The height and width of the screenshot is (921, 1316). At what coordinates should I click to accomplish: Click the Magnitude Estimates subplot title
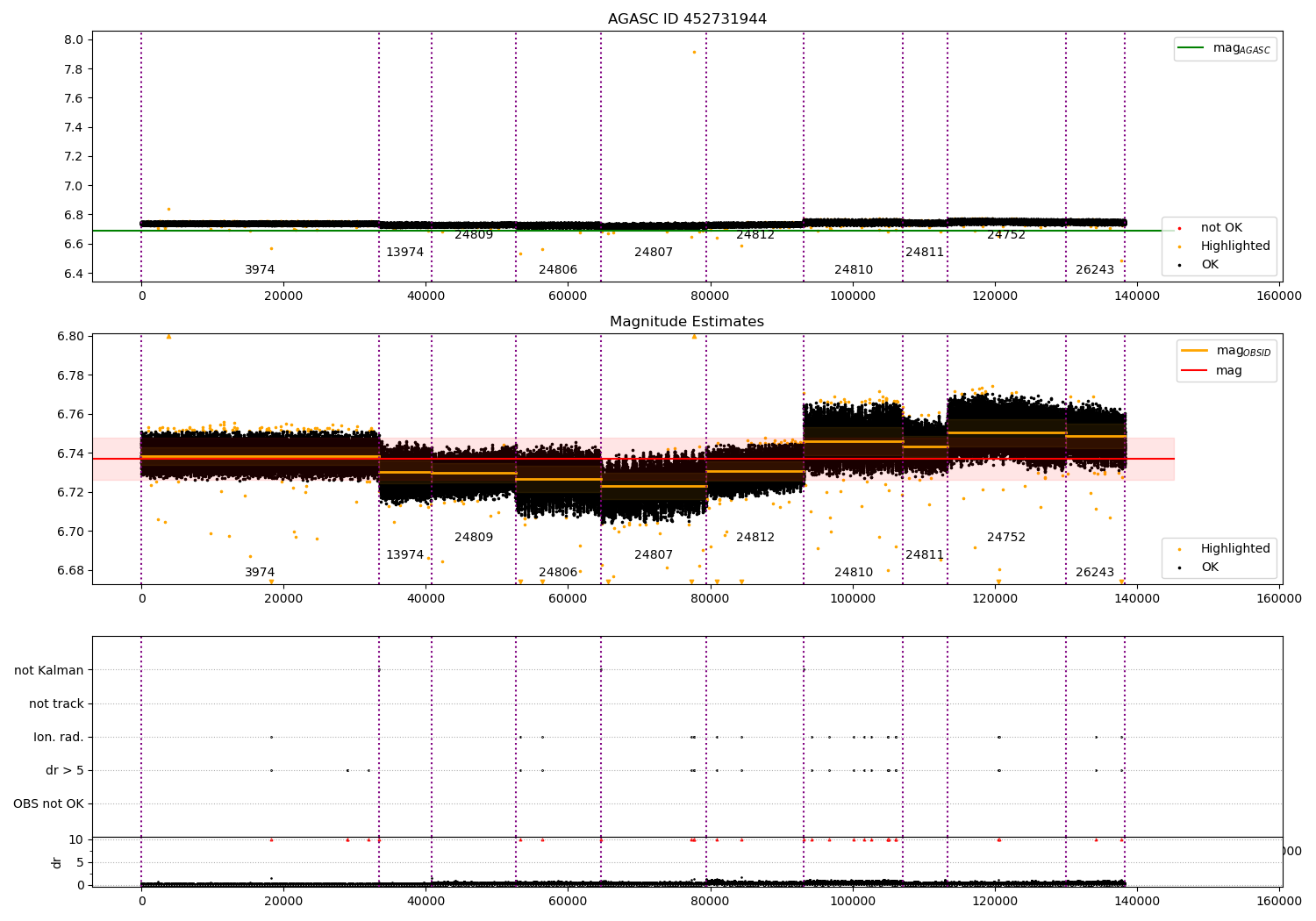(687, 322)
